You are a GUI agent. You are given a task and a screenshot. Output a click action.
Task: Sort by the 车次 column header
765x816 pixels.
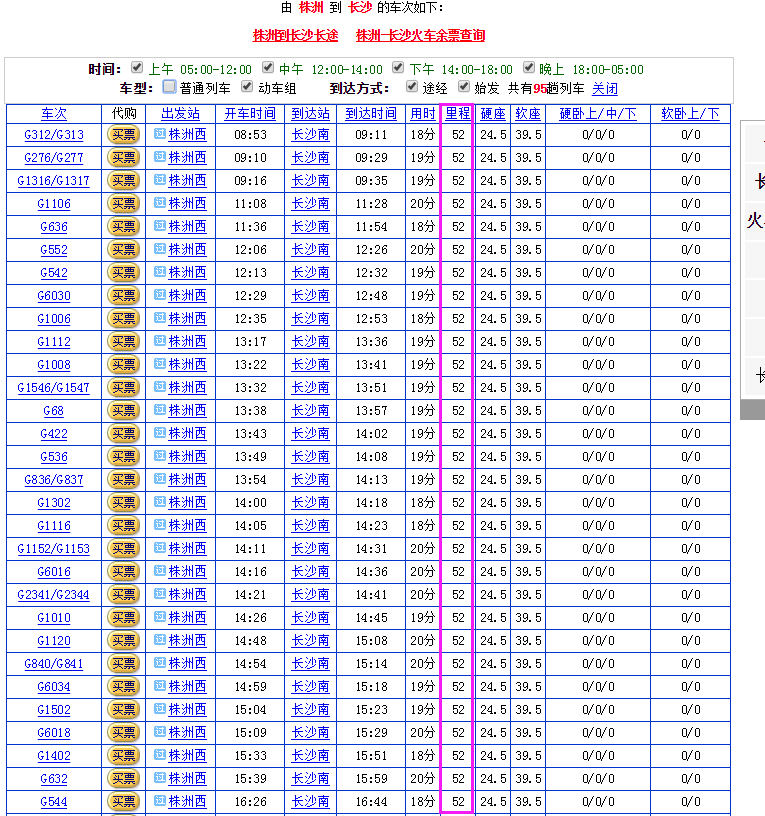54,113
